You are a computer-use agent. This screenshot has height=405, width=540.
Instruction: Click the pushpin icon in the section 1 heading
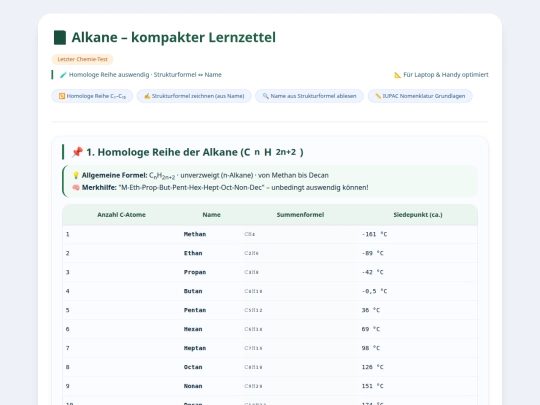click(x=77, y=152)
